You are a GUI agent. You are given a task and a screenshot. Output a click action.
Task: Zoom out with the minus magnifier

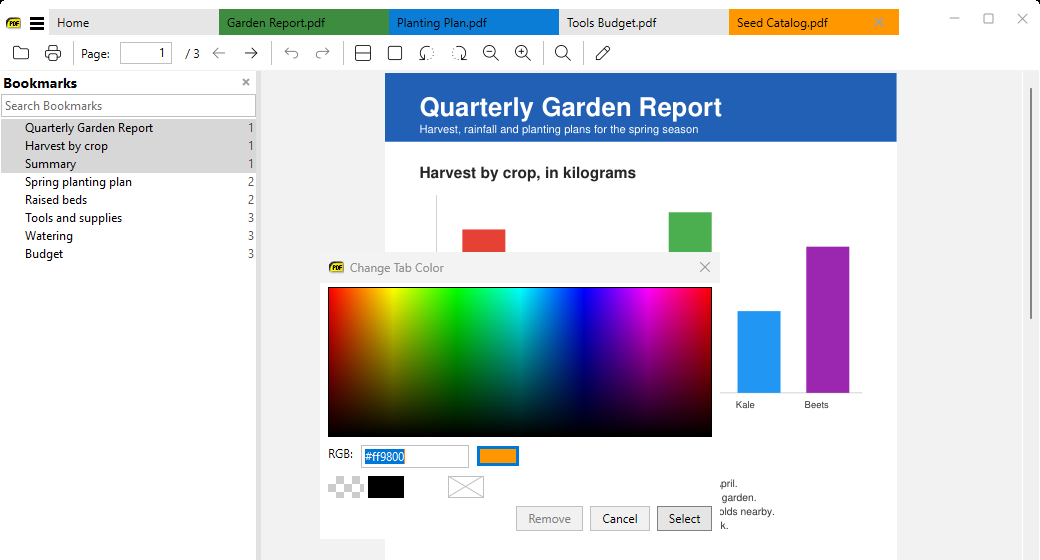point(491,53)
